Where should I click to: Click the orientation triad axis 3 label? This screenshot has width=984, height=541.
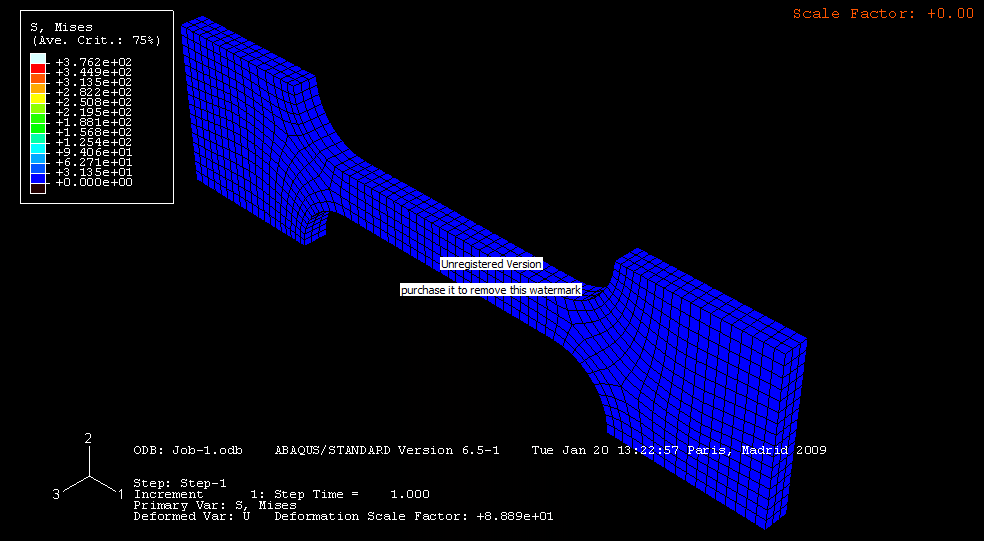[x=57, y=494]
